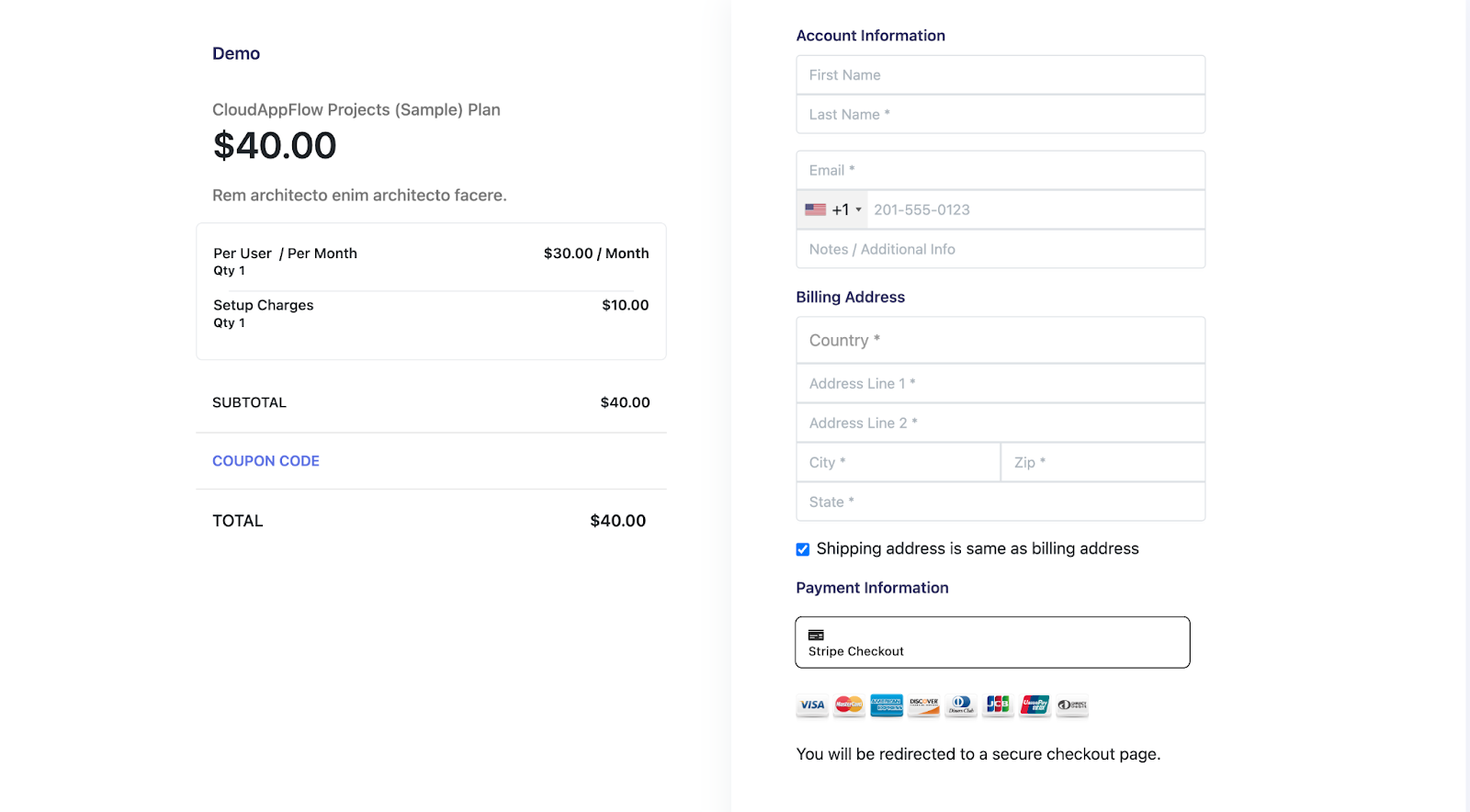Image resolution: width=1470 pixels, height=812 pixels.
Task: Click the MasterCard logo icon
Action: pos(849,705)
